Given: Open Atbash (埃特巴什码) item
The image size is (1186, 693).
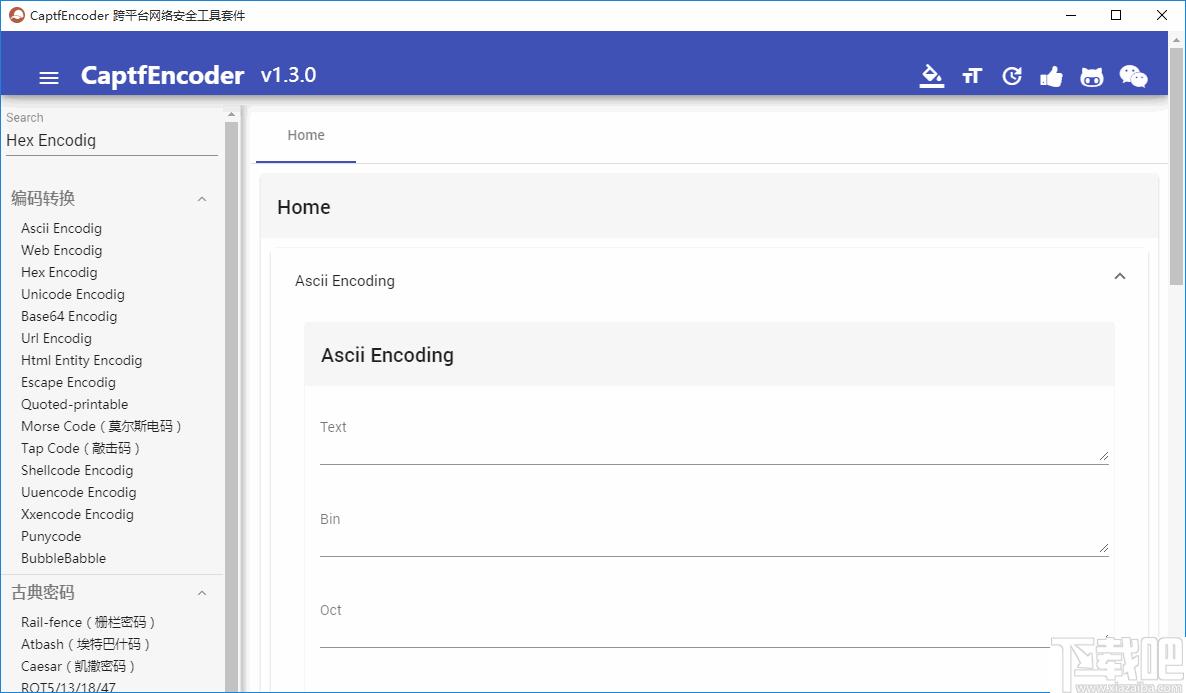Looking at the screenshot, I should [x=85, y=644].
